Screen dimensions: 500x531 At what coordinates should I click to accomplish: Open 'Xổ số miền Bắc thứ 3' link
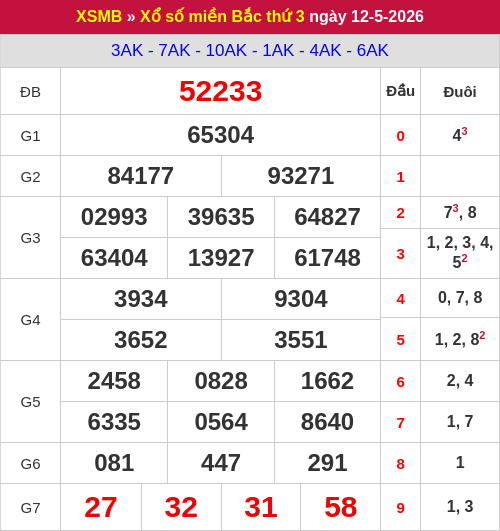pos(222,16)
